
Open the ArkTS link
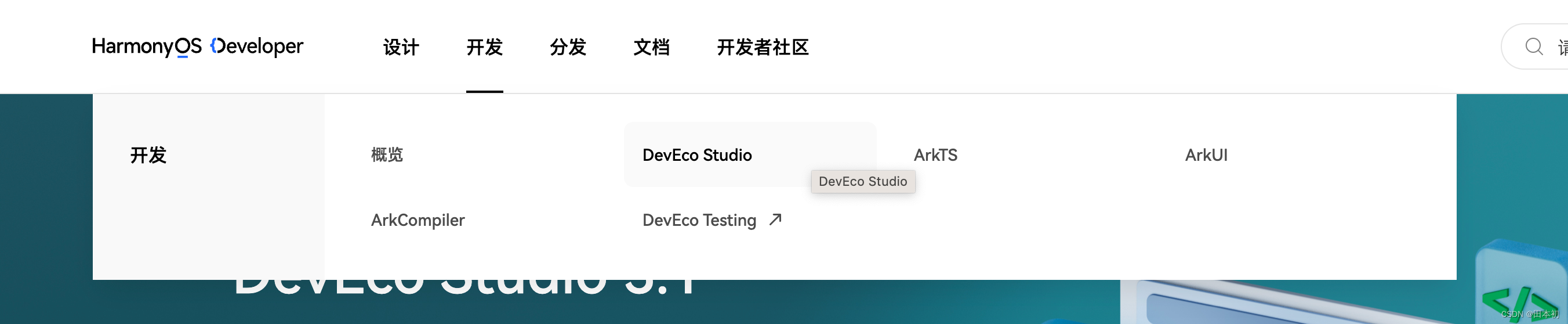[x=935, y=154]
